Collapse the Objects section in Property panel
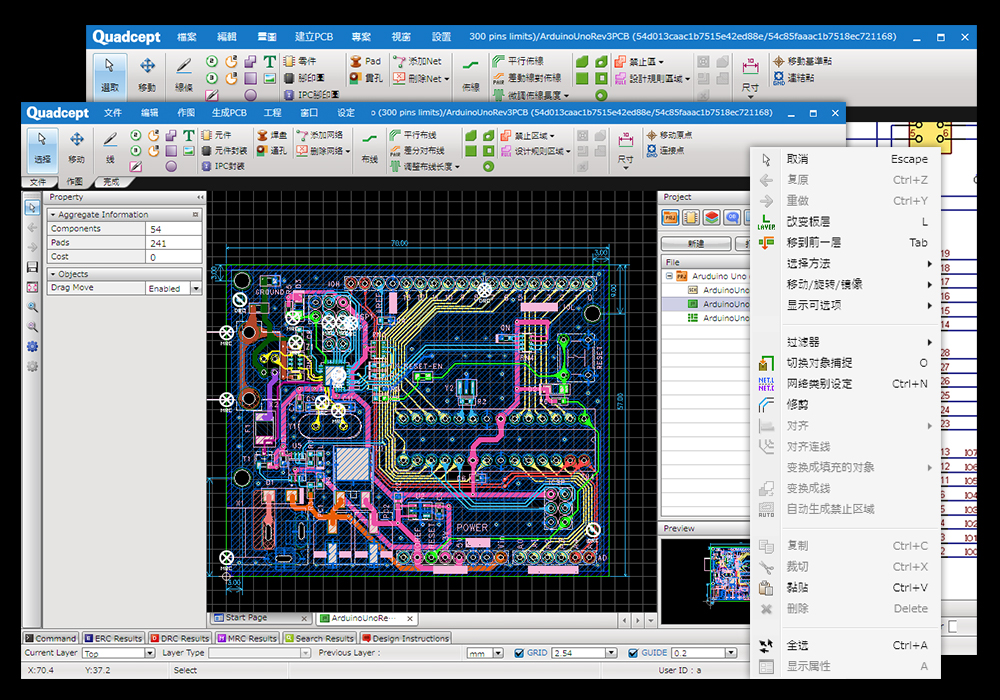1000x700 pixels. pyautogui.click(x=53, y=274)
